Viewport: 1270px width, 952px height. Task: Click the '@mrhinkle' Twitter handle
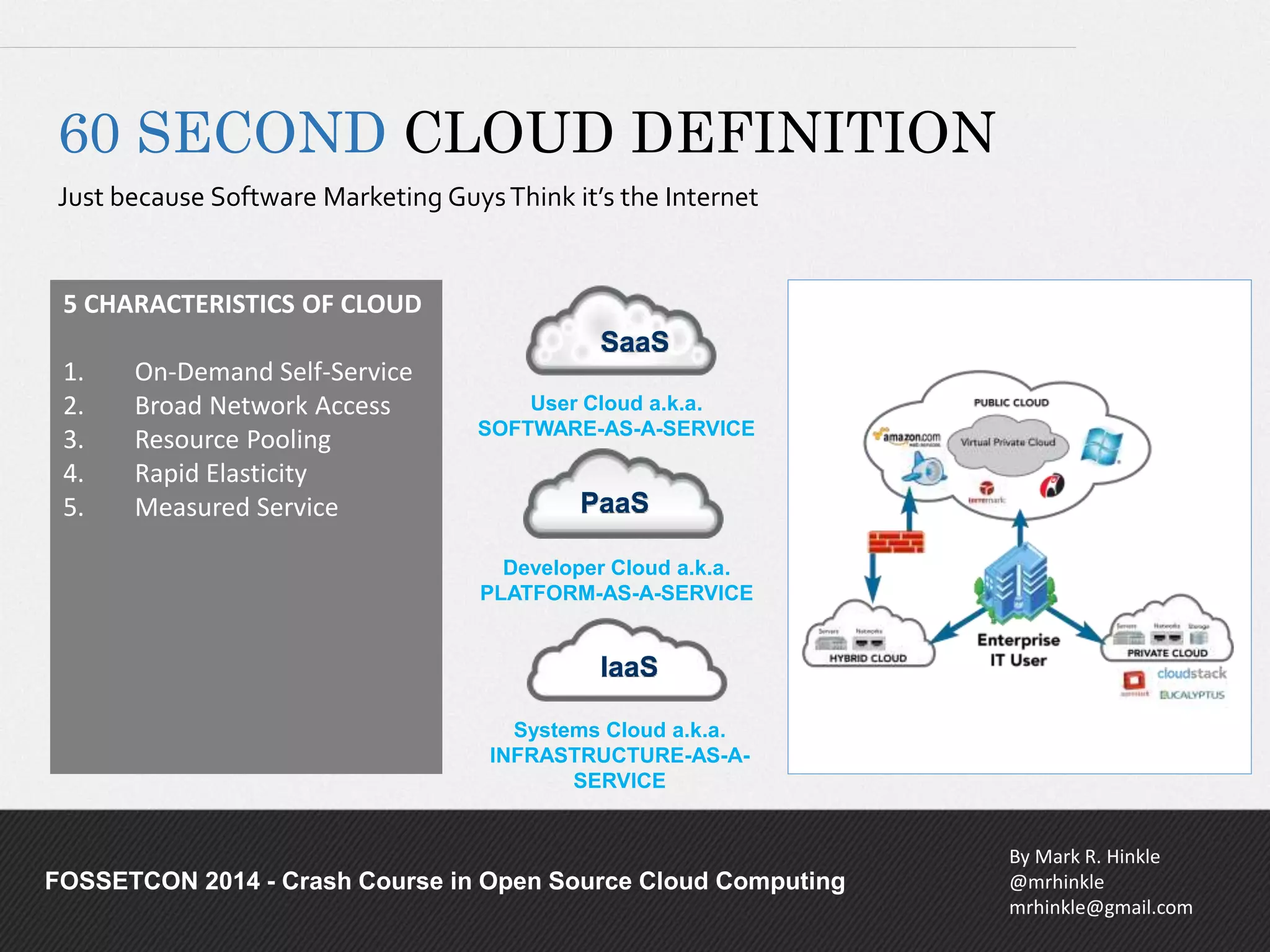click(1057, 882)
